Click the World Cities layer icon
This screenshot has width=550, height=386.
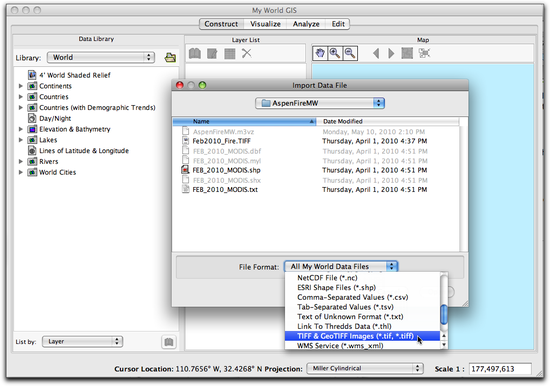32,172
